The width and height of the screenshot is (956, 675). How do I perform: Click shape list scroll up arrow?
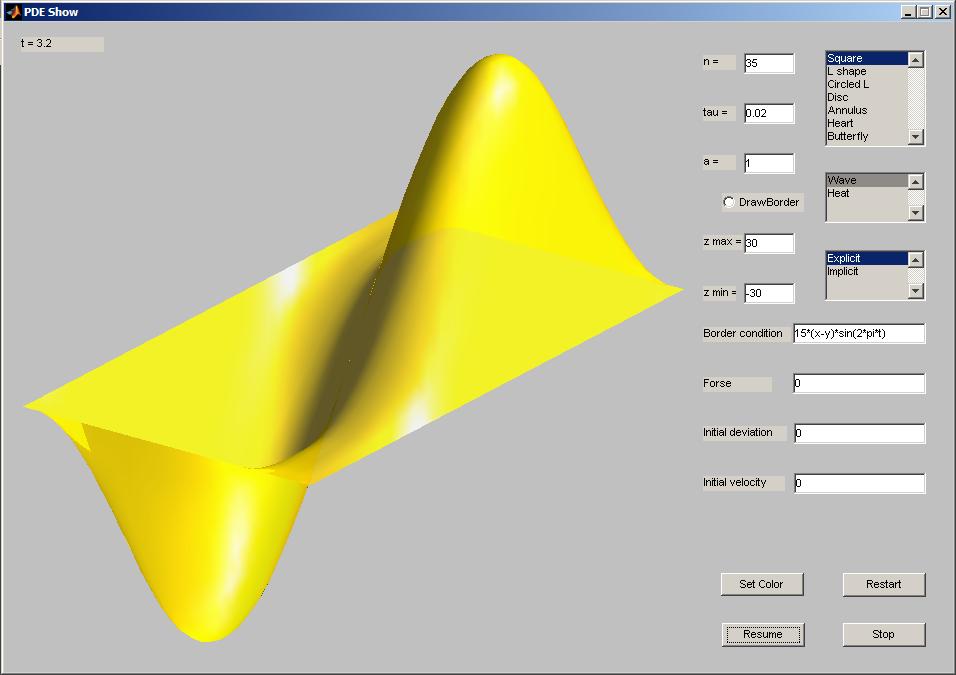coord(916,59)
